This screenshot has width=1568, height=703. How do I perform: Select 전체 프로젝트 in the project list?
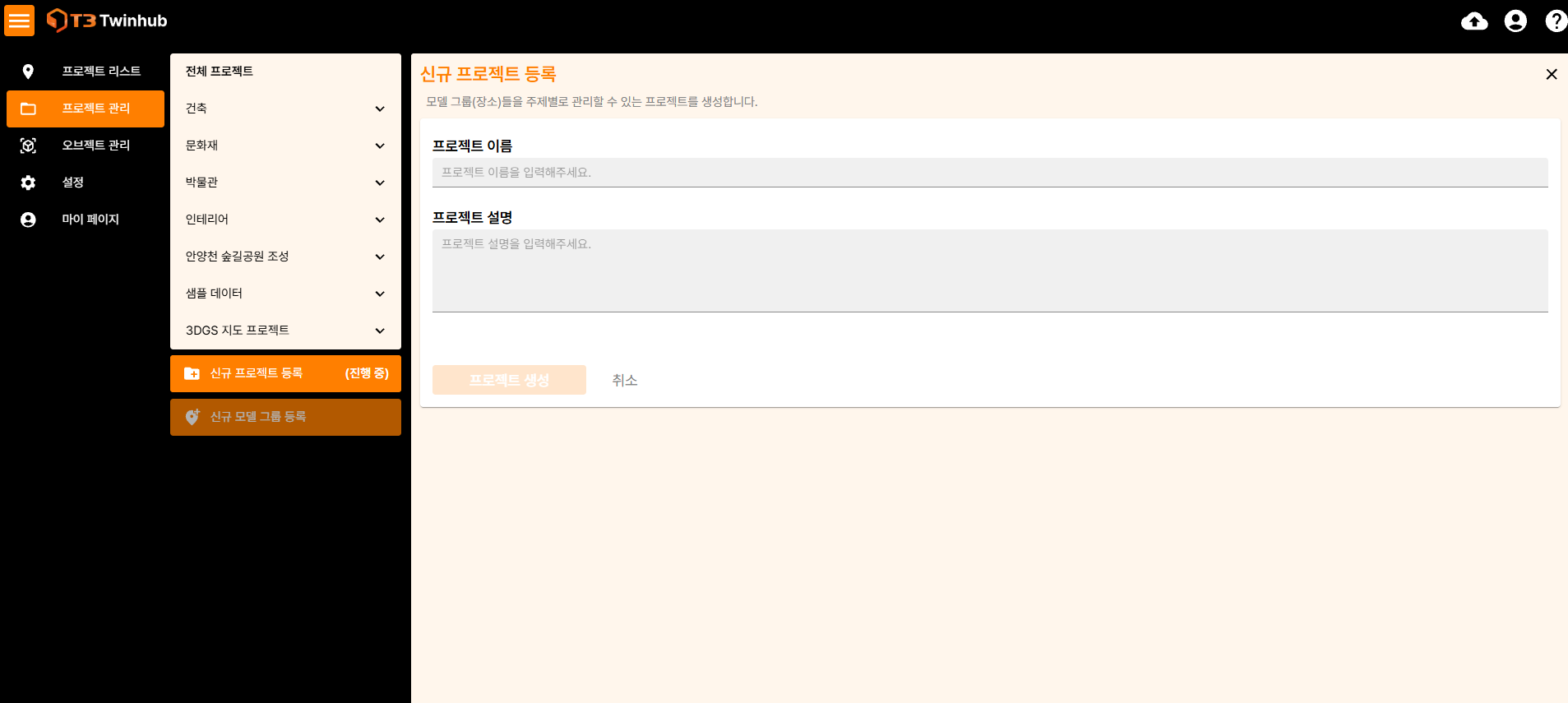point(220,72)
